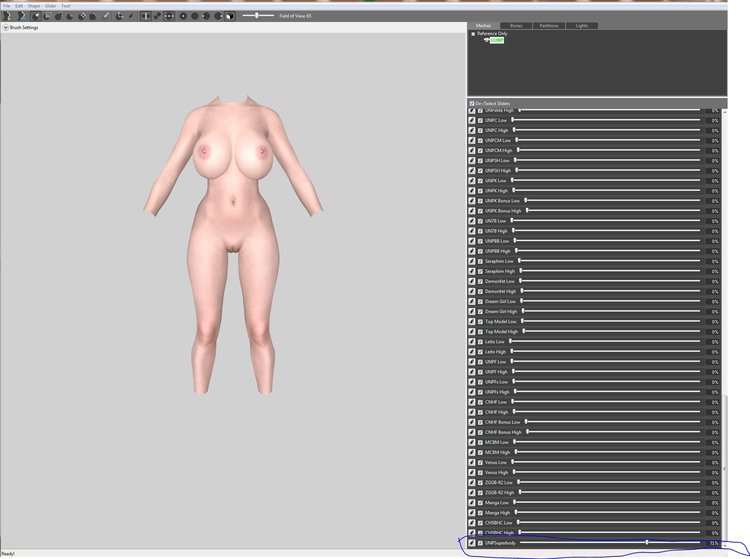Select the UUNP mesh in tree
The width and height of the screenshot is (750, 559).
tap(497, 40)
